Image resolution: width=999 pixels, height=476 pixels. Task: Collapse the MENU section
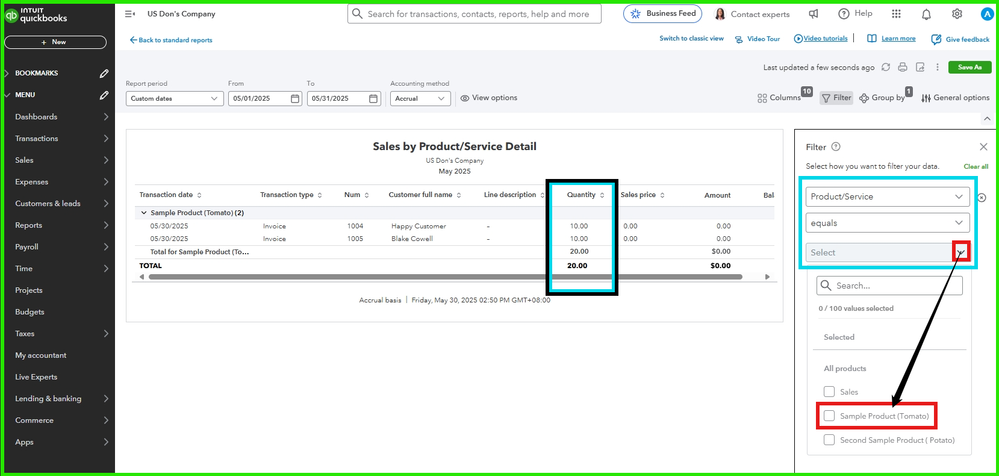click(7, 95)
